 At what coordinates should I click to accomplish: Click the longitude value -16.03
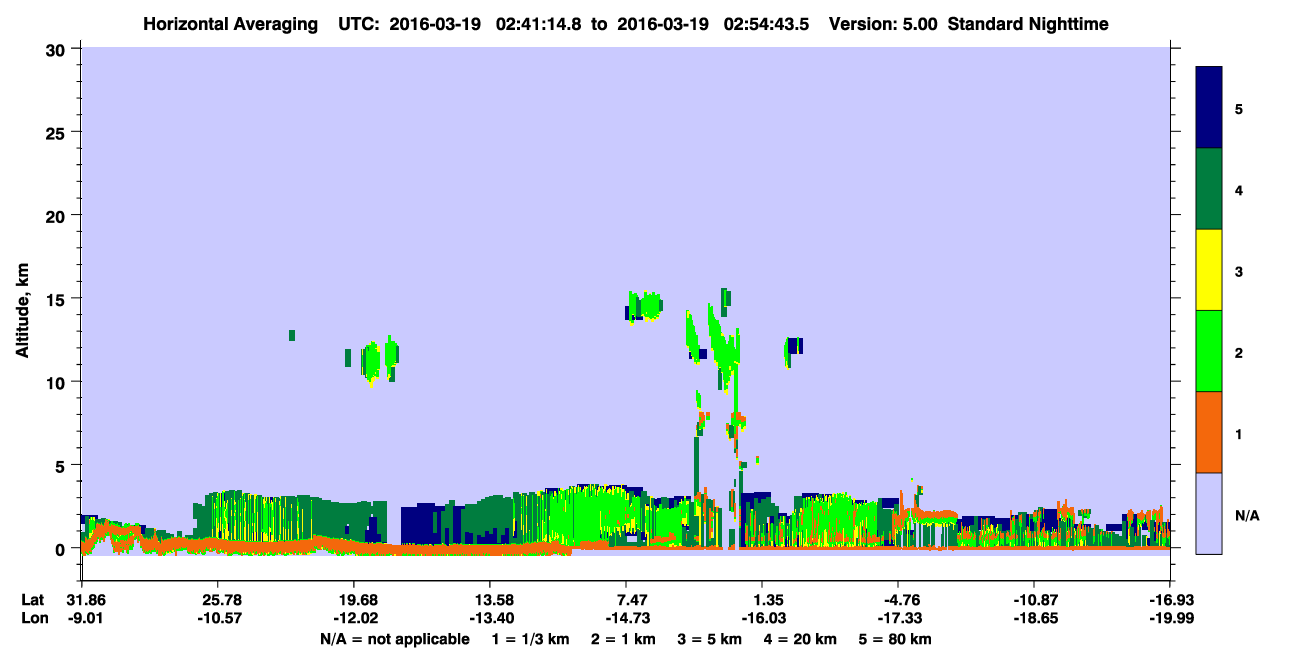pos(762,618)
